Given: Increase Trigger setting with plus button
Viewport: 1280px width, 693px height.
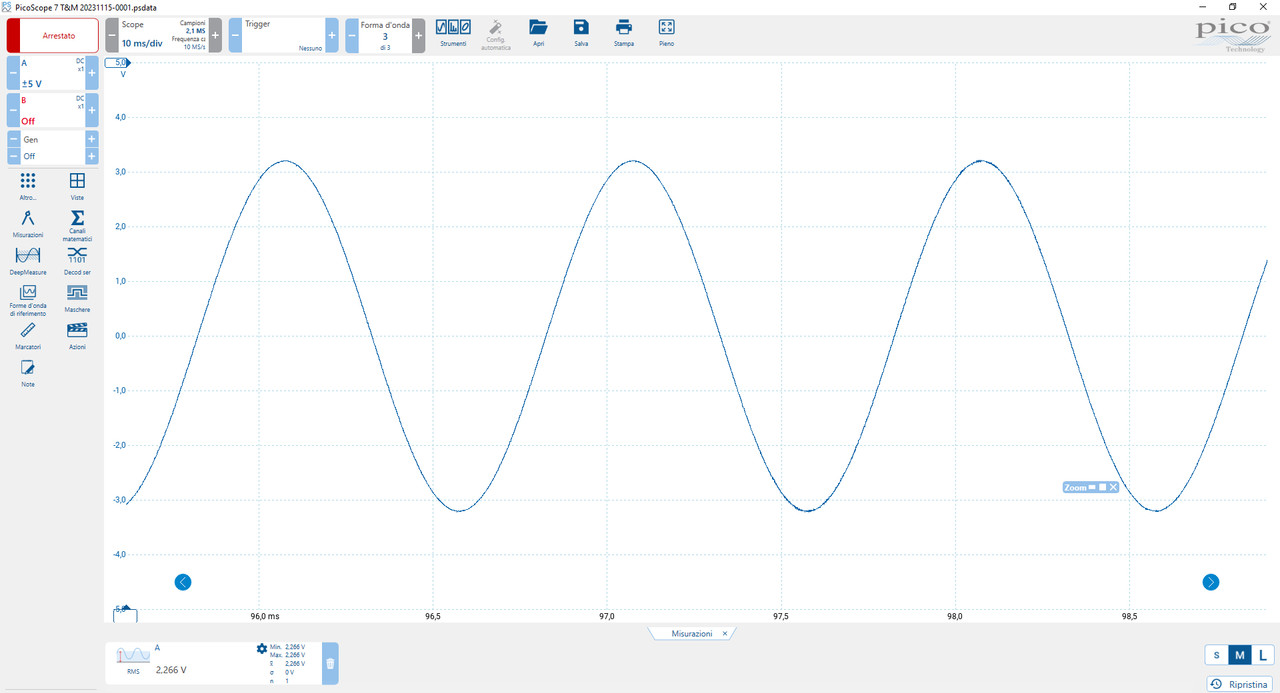Looking at the screenshot, I should coord(332,35).
